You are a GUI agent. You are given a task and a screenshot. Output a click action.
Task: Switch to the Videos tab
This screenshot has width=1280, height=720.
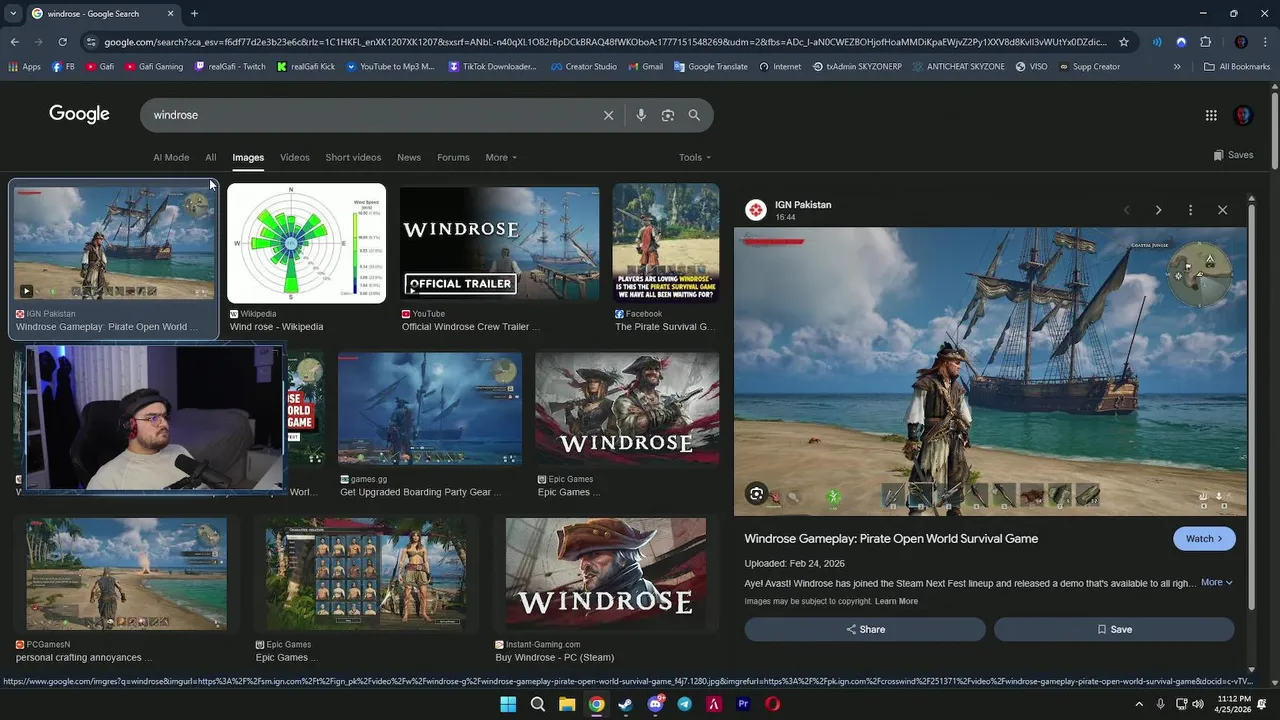(294, 157)
